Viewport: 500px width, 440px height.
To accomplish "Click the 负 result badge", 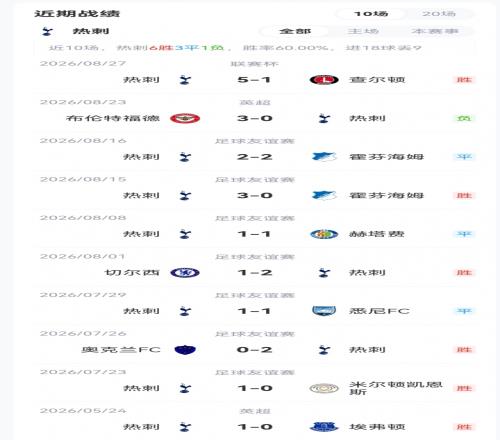I will point(464,118).
